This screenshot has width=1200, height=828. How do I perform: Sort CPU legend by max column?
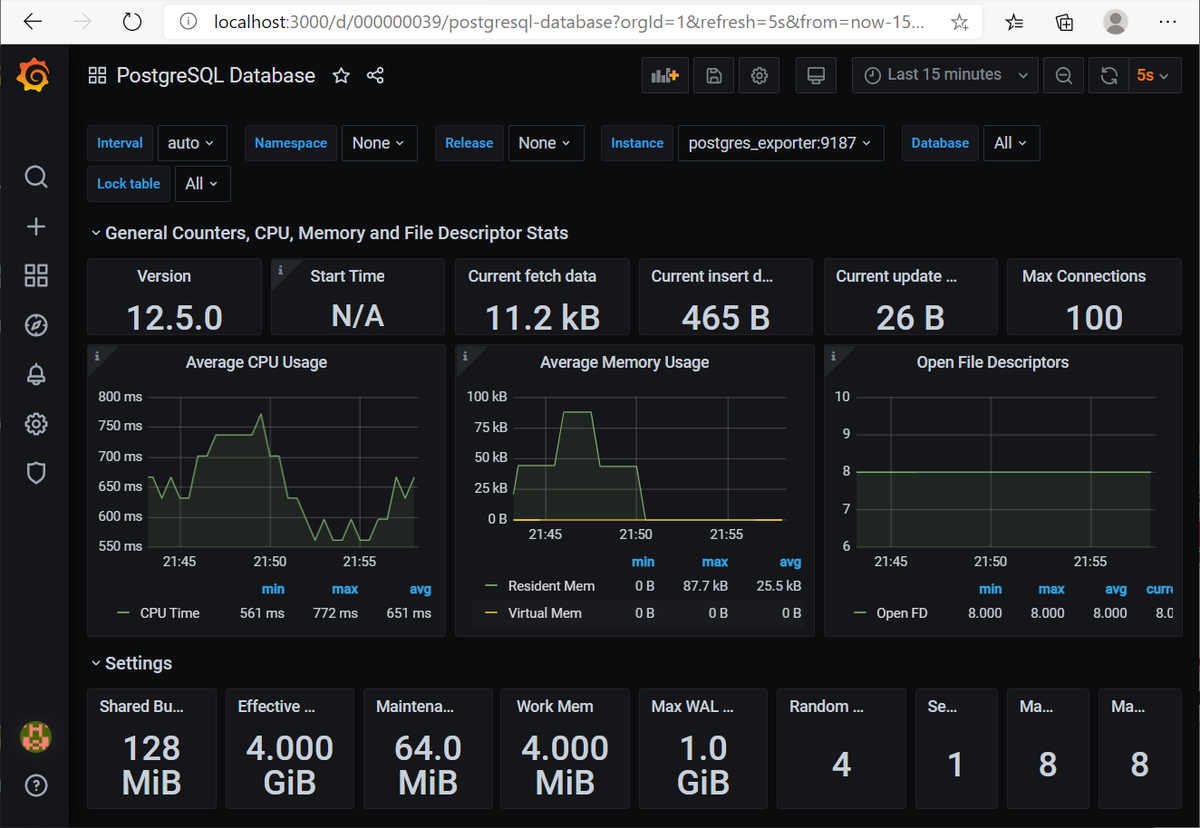pyautogui.click(x=345, y=589)
